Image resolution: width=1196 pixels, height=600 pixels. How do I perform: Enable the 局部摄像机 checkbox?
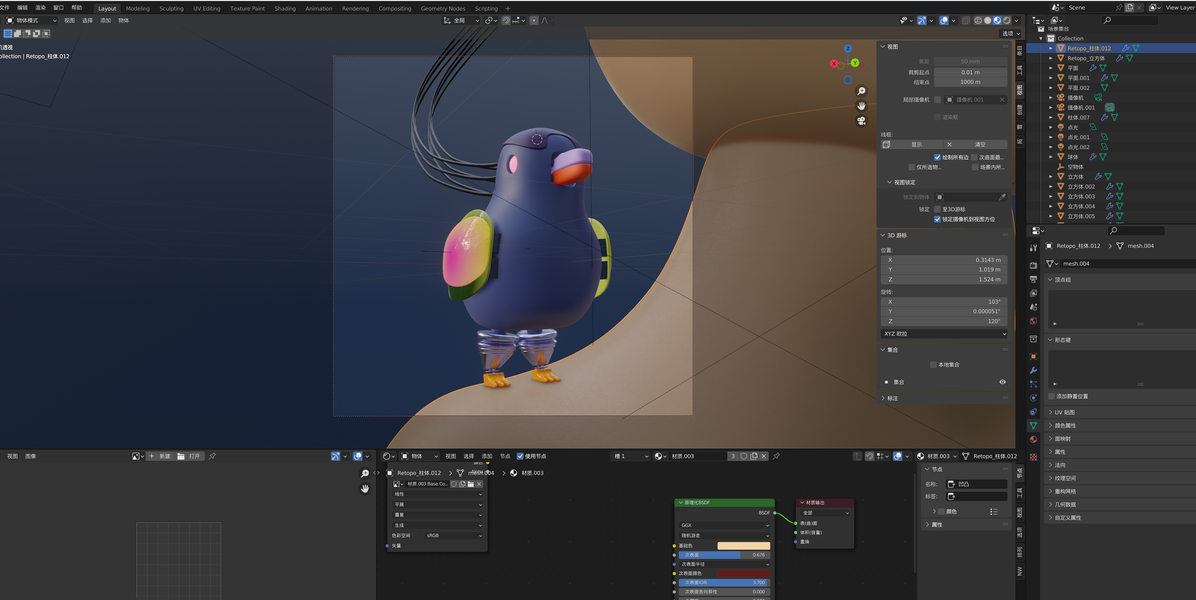click(x=937, y=100)
